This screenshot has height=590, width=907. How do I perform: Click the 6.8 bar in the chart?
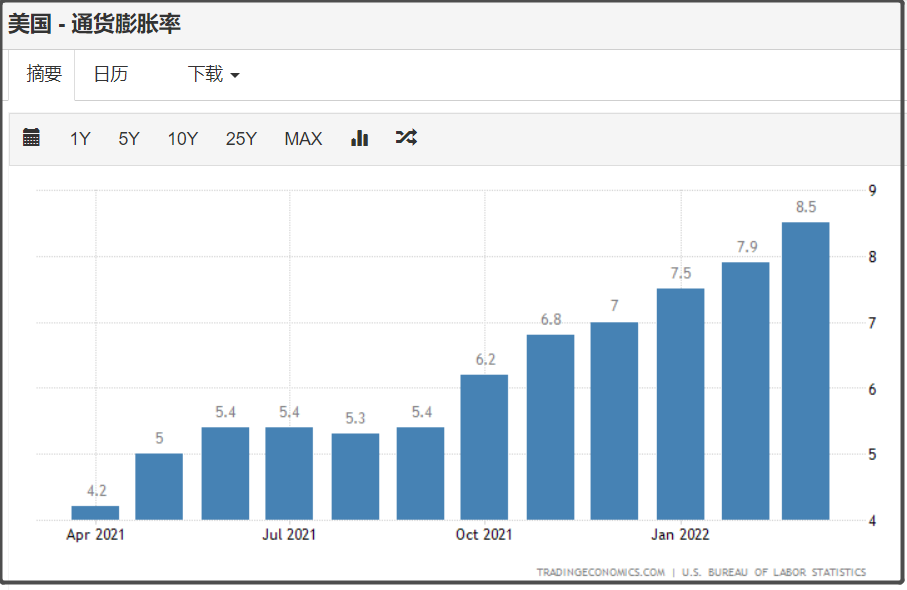coord(551,427)
